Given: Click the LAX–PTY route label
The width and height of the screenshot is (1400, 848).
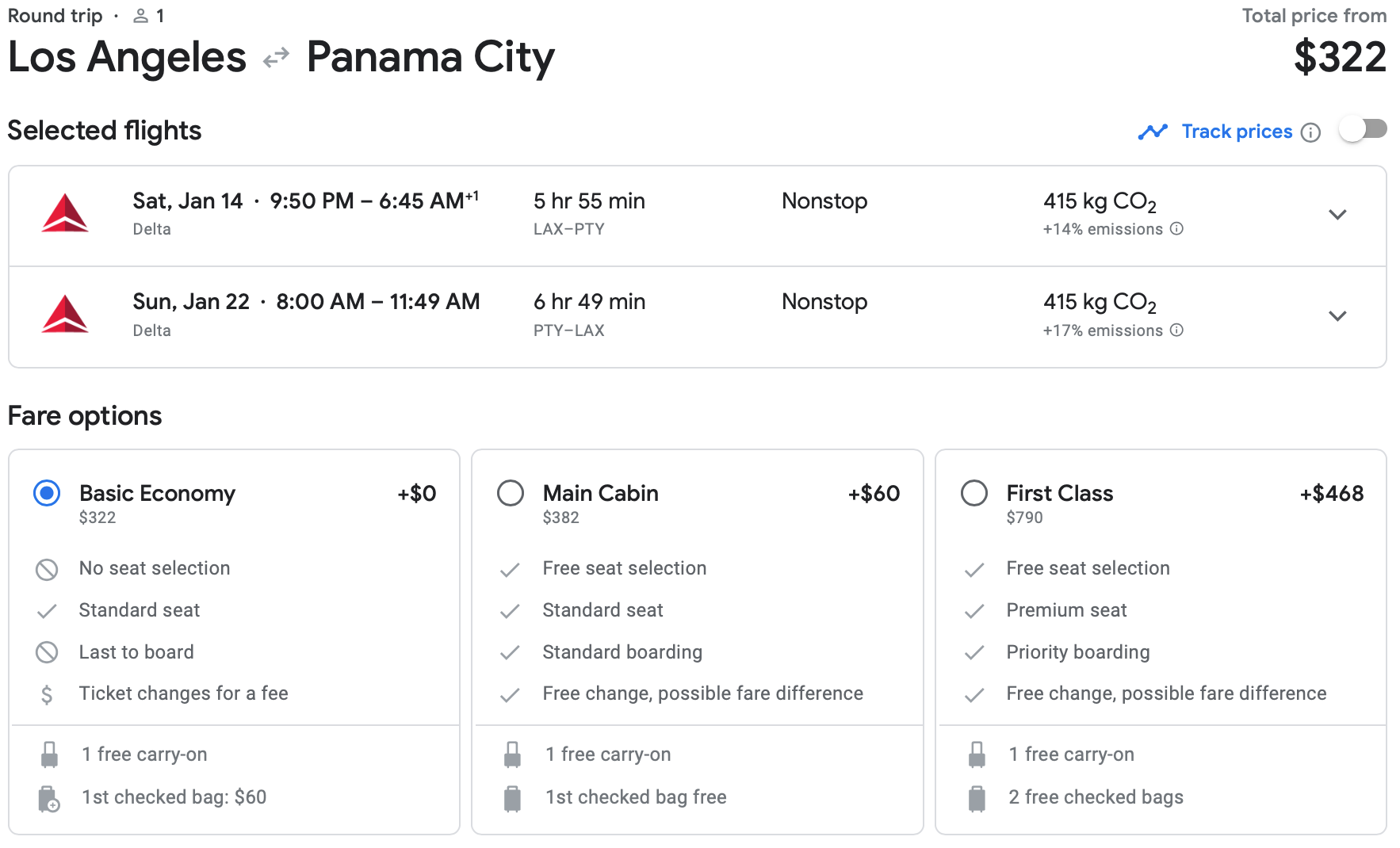Looking at the screenshot, I should click(x=568, y=229).
